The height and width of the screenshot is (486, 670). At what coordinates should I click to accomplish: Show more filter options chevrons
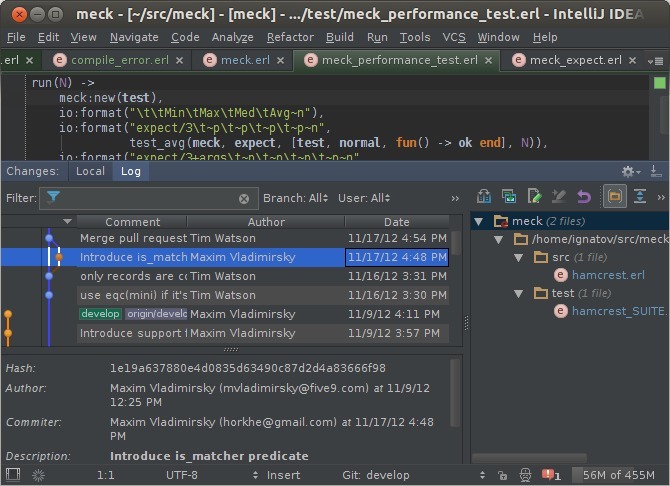[x=455, y=198]
